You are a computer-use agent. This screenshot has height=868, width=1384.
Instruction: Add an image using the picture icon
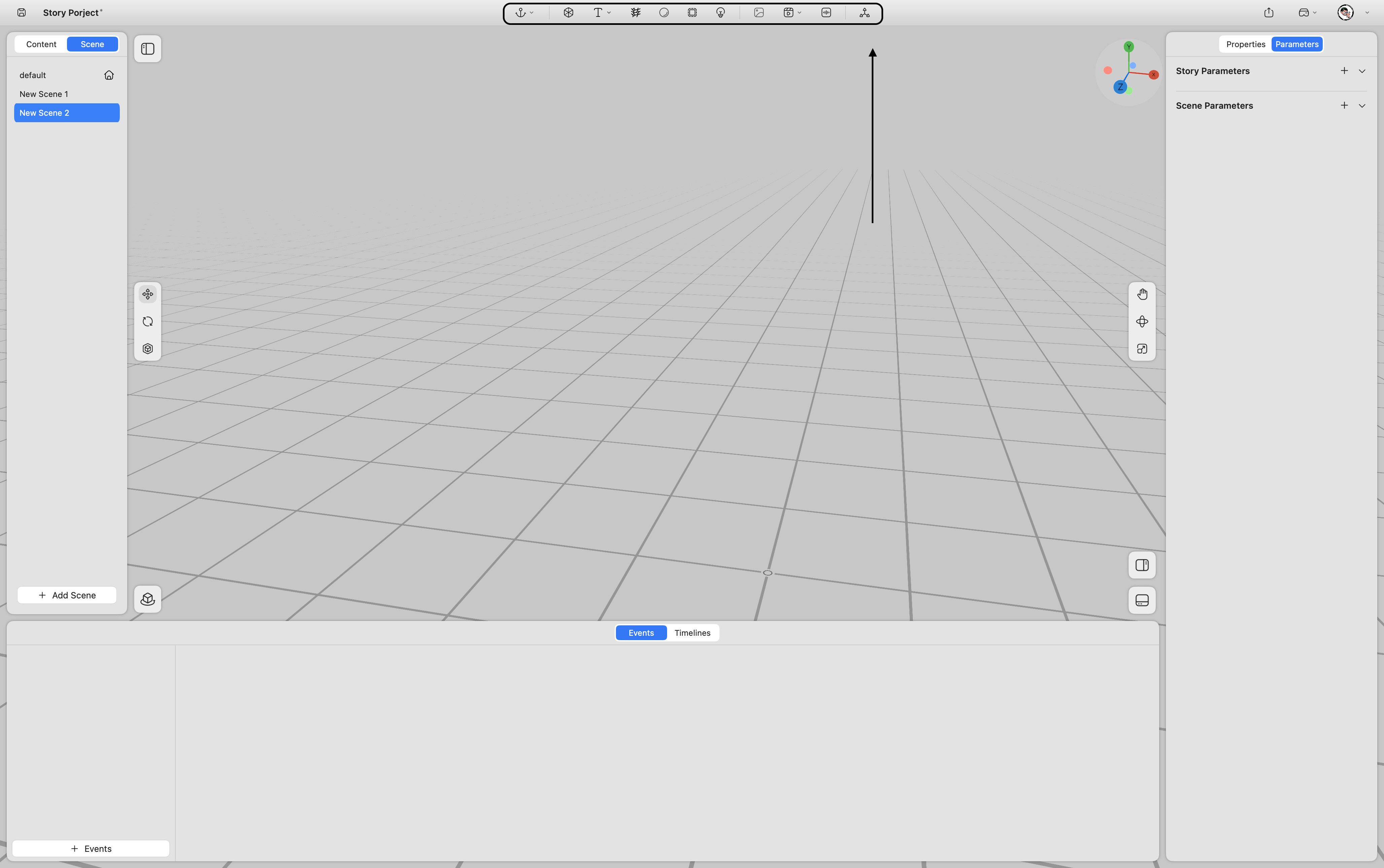(759, 13)
